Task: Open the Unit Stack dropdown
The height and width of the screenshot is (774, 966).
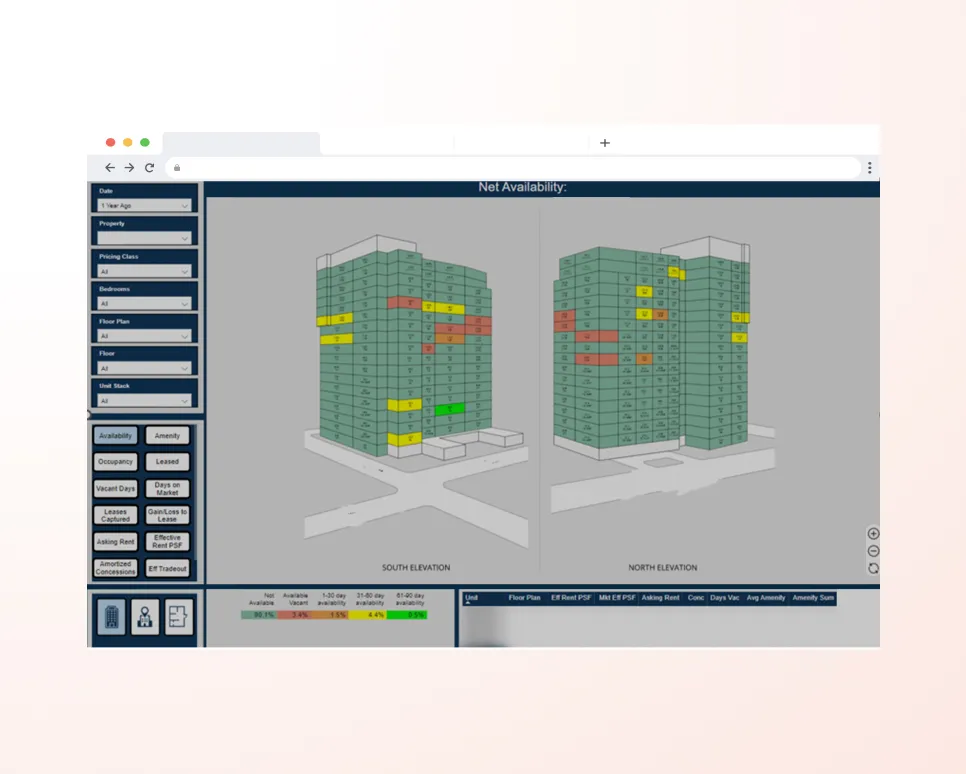Action: tap(144, 400)
